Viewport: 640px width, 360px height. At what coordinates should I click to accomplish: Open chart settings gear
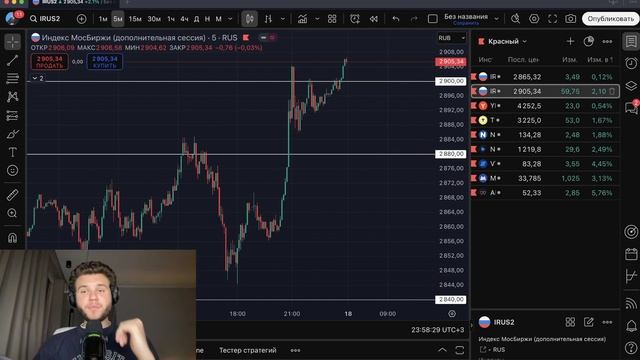pyautogui.click(x=534, y=19)
